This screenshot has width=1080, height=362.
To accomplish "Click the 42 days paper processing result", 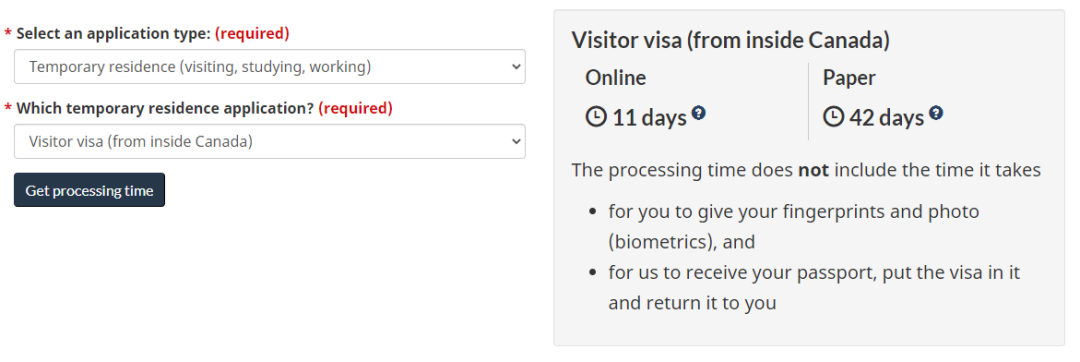I will [886, 118].
